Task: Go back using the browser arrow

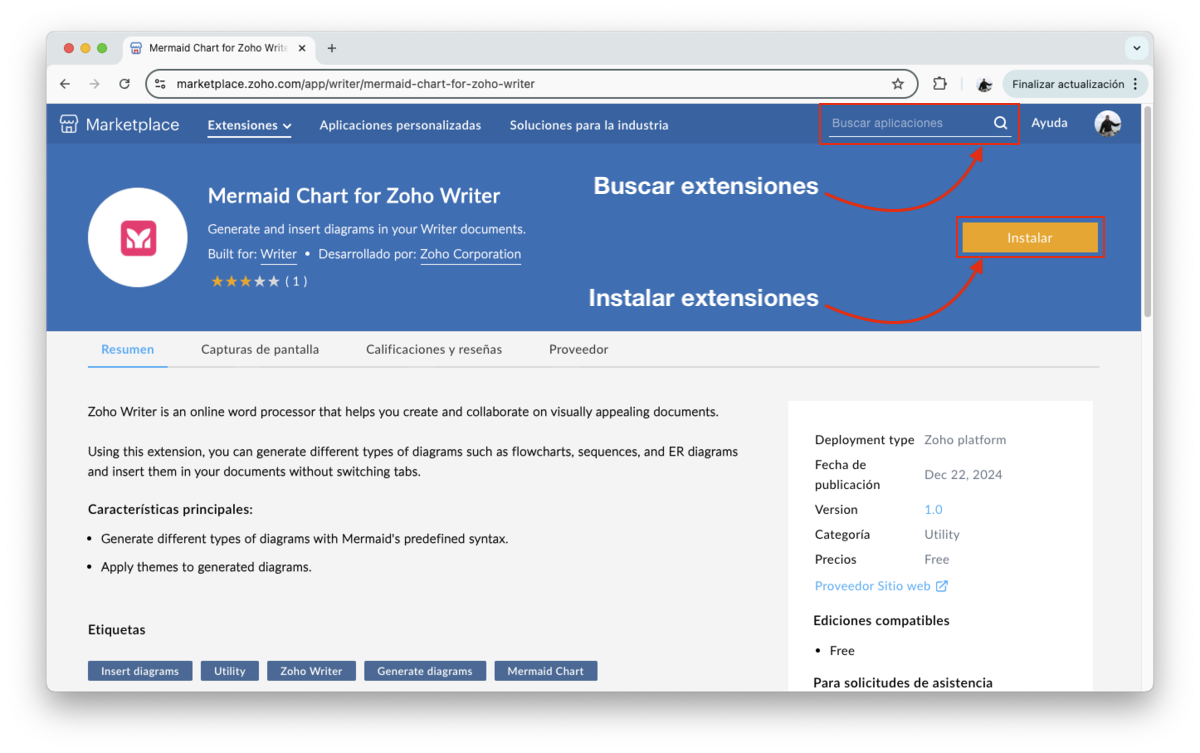Action: (65, 84)
